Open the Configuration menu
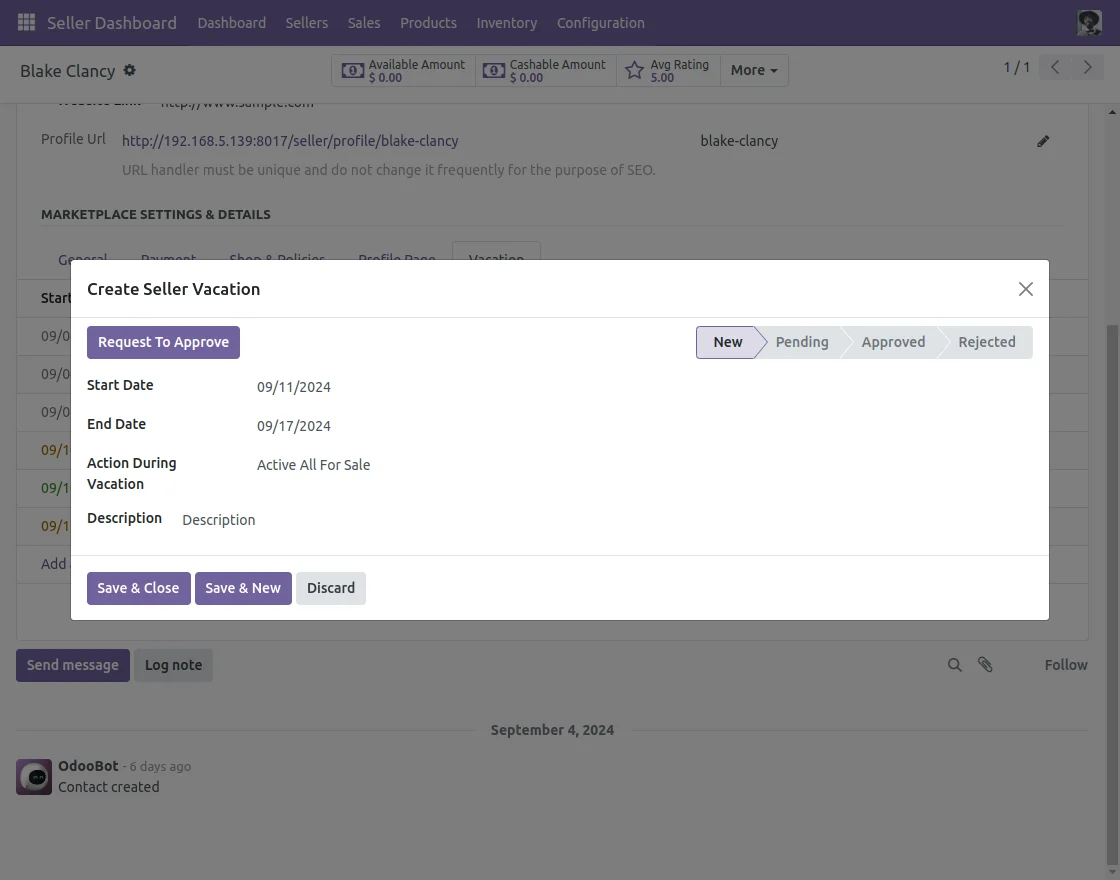This screenshot has width=1120, height=880. [x=600, y=22]
